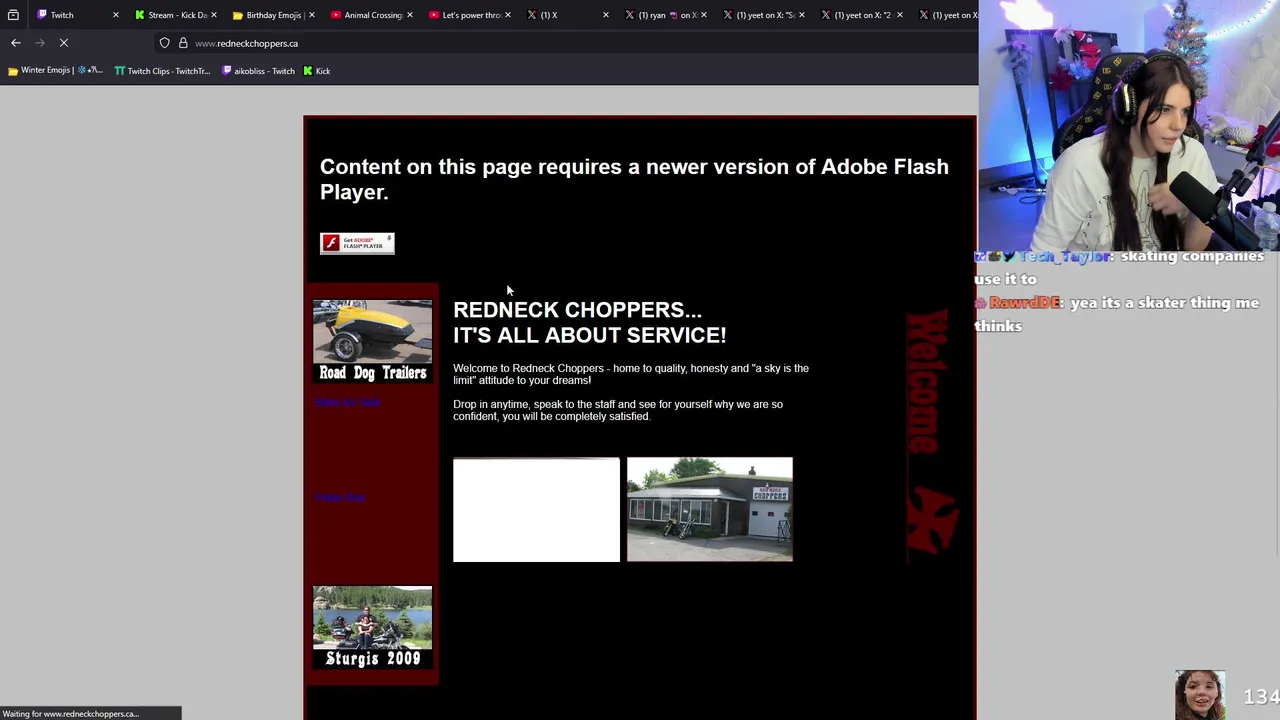Click the 'Drop in anytime' paragraph
This screenshot has height=720, width=1280.
618,410
